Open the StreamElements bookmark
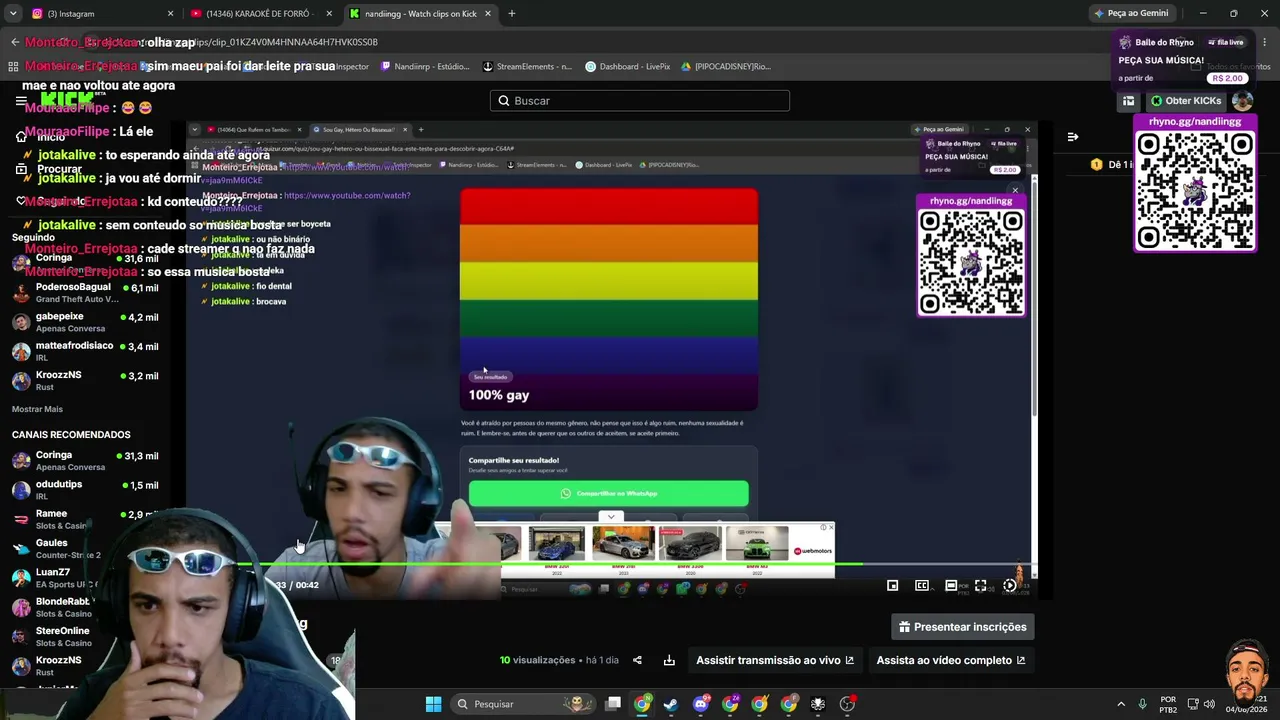Image resolution: width=1280 pixels, height=720 pixels. point(528,66)
